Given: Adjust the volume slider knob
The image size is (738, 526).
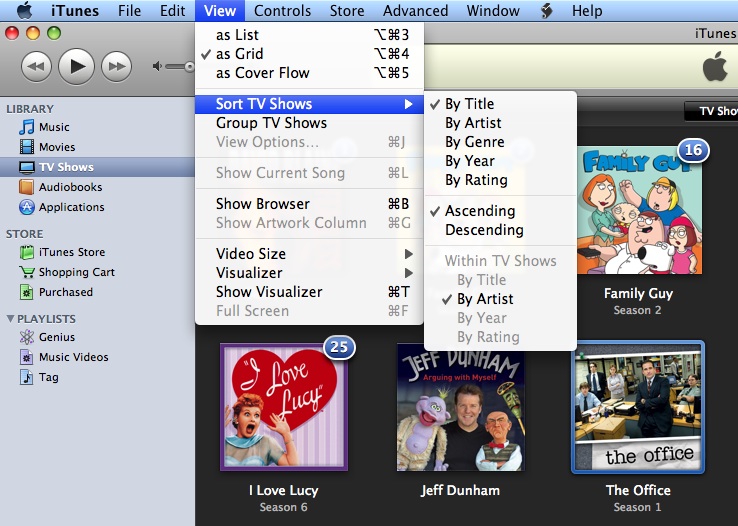Looking at the screenshot, I should point(189,67).
